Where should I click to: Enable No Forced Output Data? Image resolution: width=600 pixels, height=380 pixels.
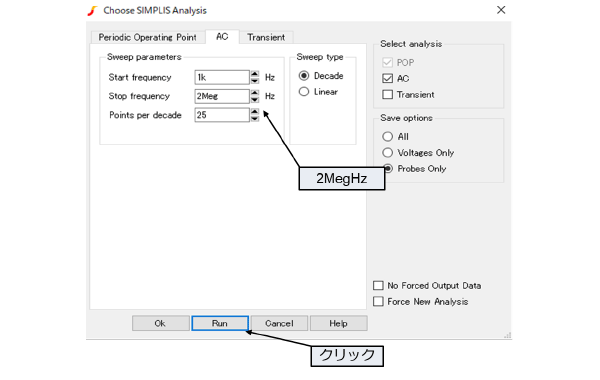point(378,285)
